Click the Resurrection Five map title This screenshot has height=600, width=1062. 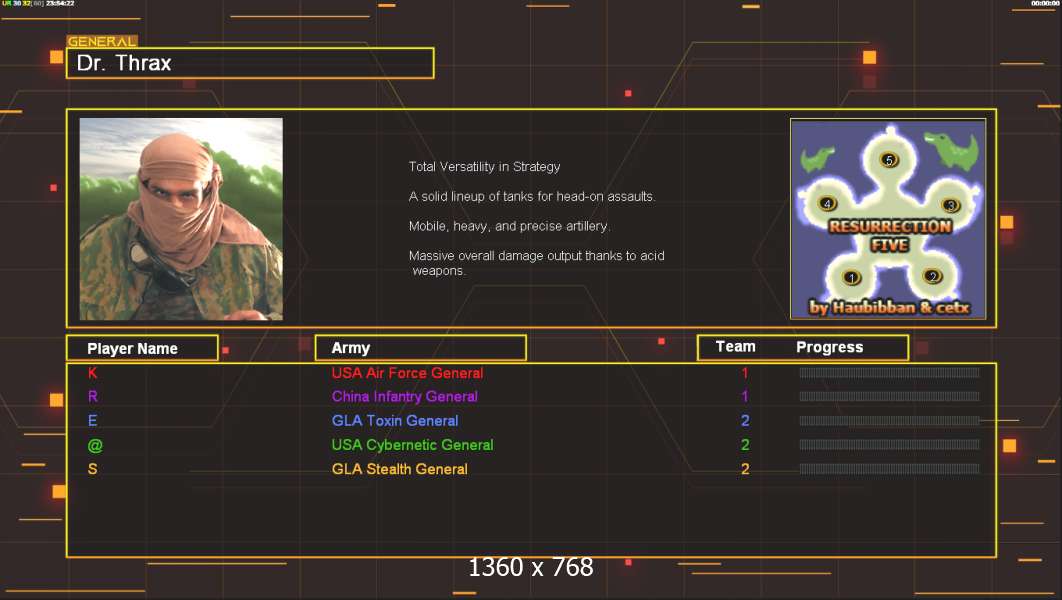pos(888,233)
